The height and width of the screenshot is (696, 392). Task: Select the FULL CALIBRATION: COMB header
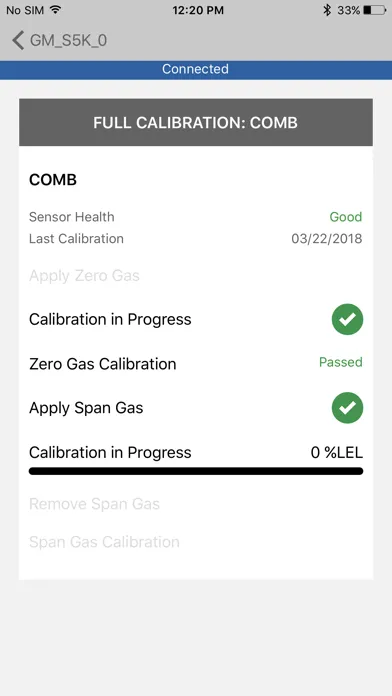[196, 123]
